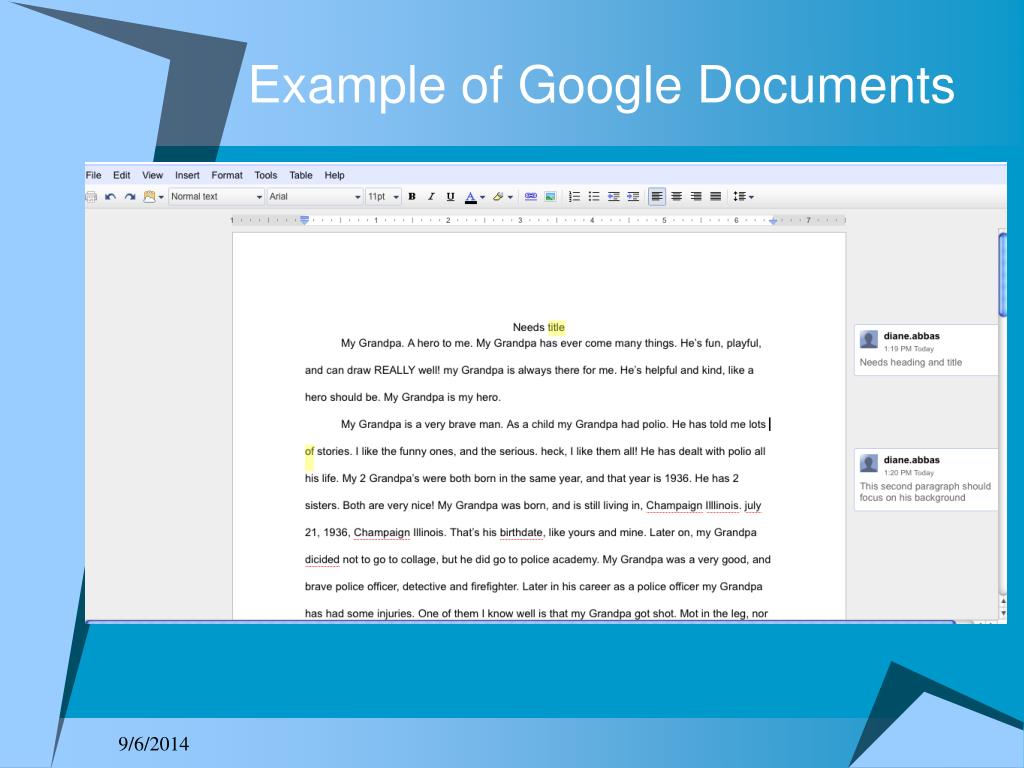This screenshot has width=1024, height=768.
Task: Toggle italic formatting
Action: coord(431,197)
